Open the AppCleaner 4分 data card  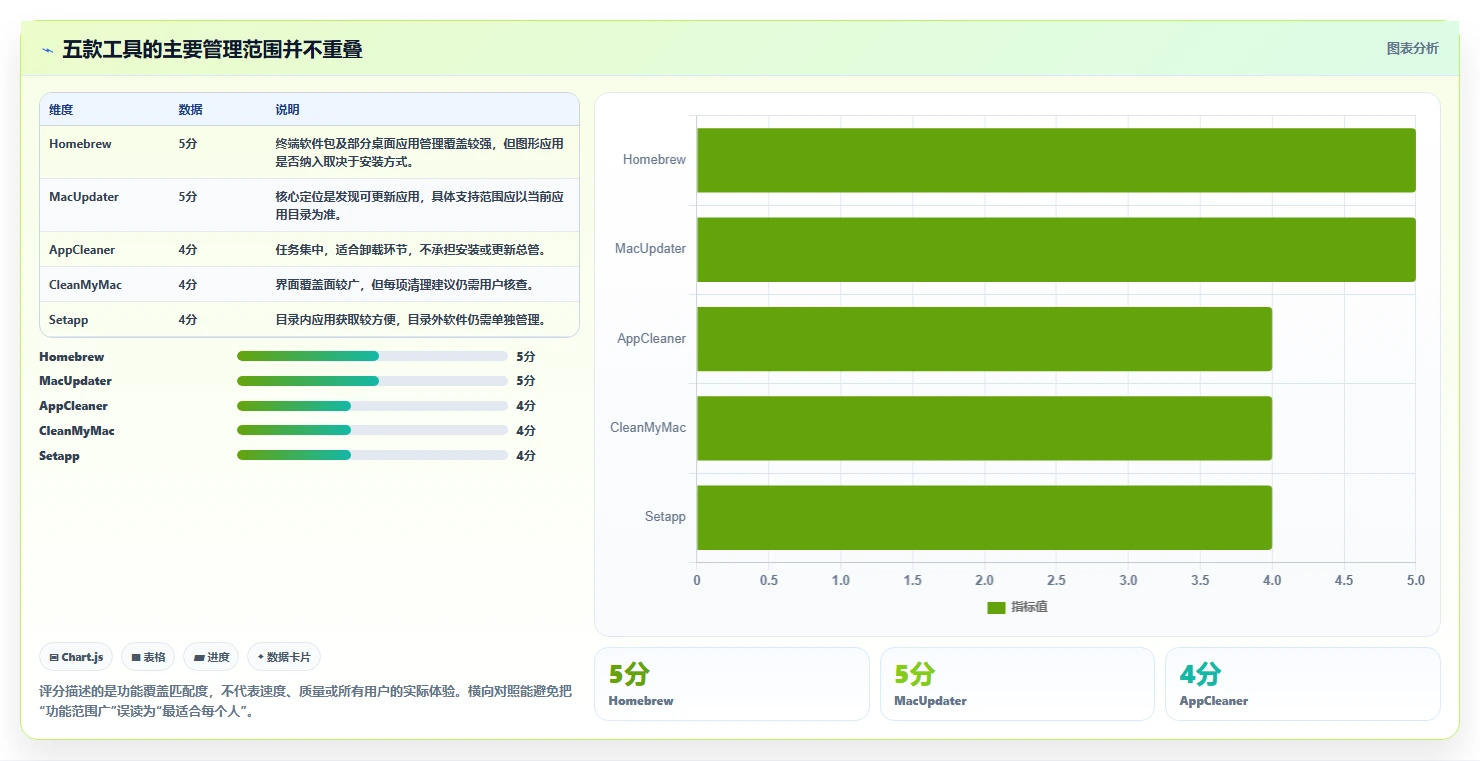(x=1303, y=684)
